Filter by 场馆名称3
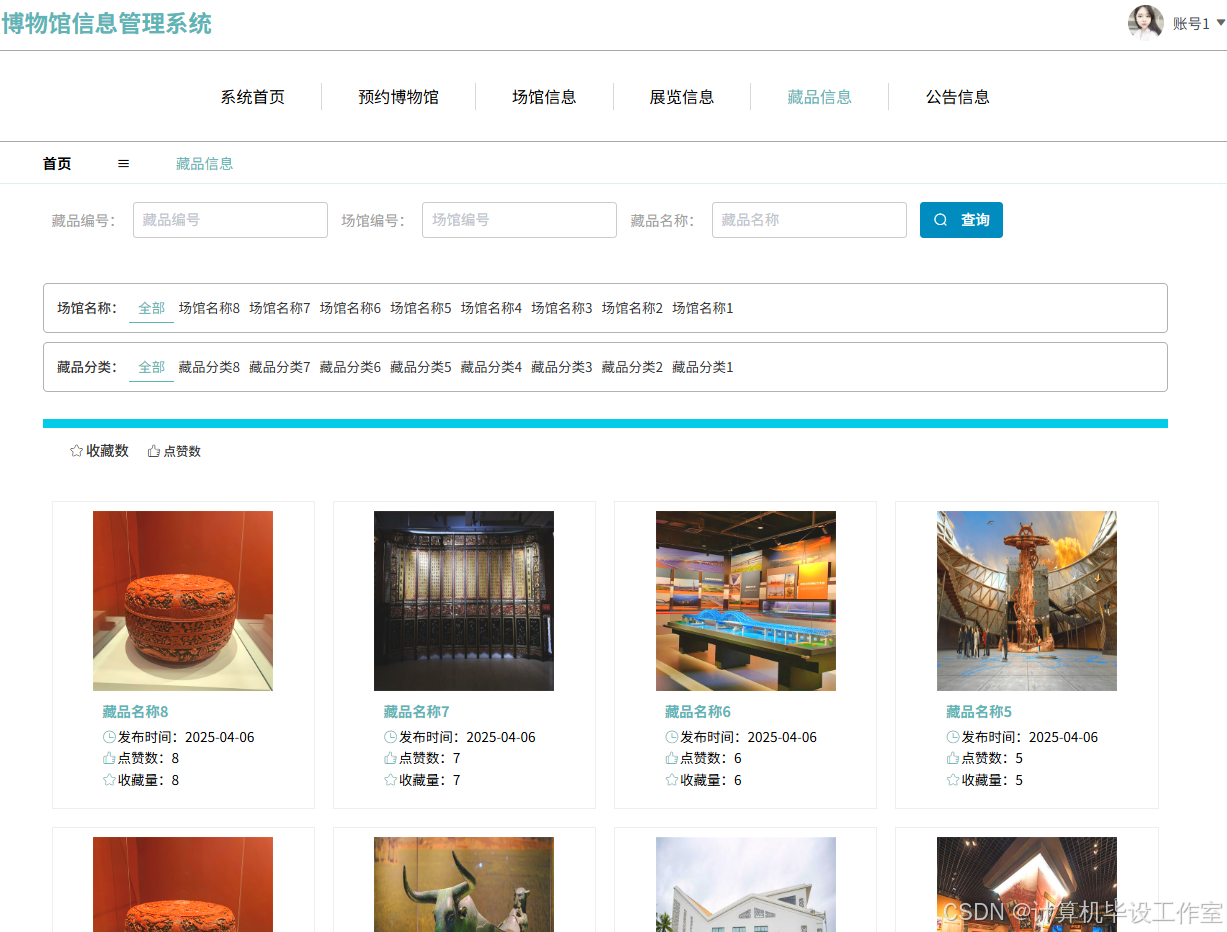Screen dimensions: 1227x932 pos(562,308)
